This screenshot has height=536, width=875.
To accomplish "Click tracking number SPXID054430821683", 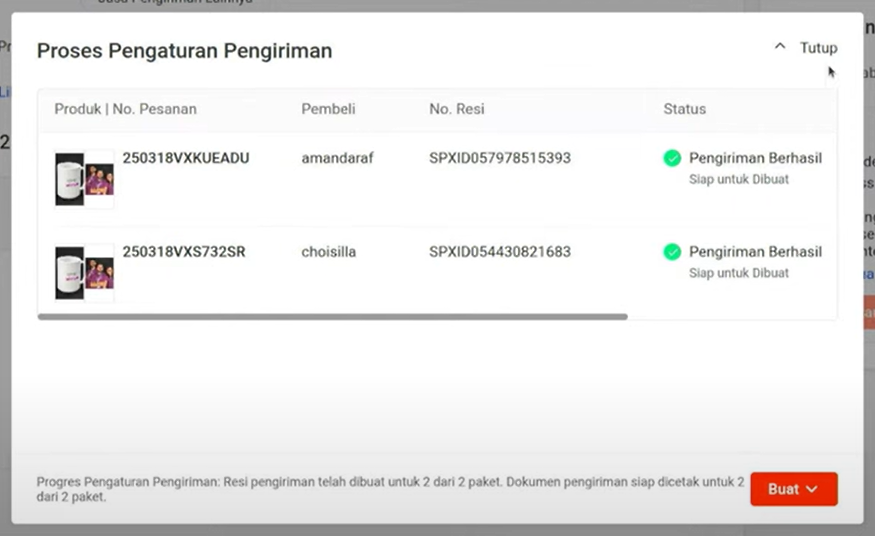I will coord(500,252).
